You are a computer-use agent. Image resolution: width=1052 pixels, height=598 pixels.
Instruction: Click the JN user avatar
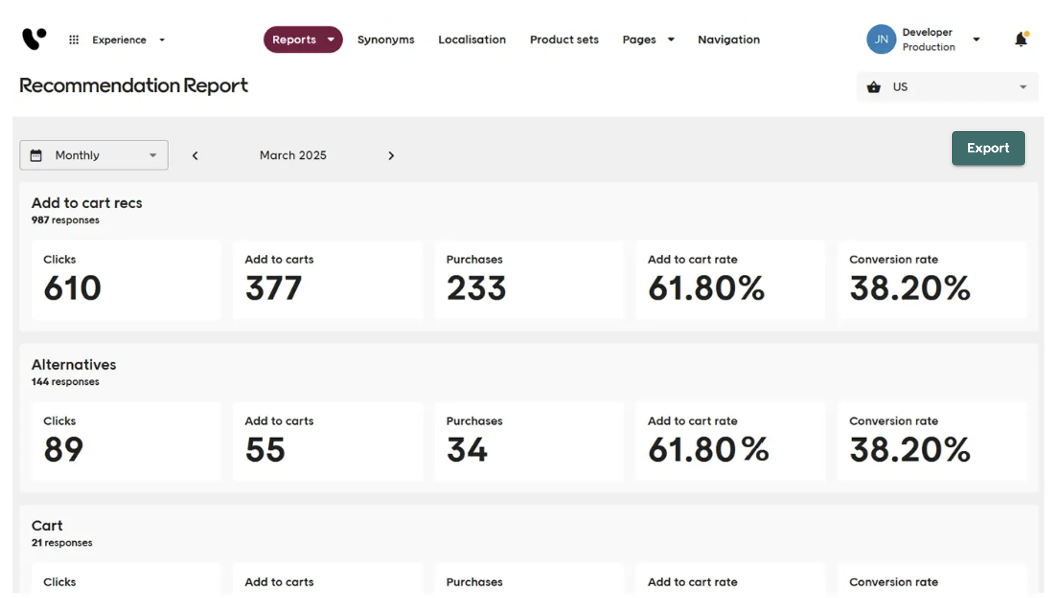click(x=880, y=40)
